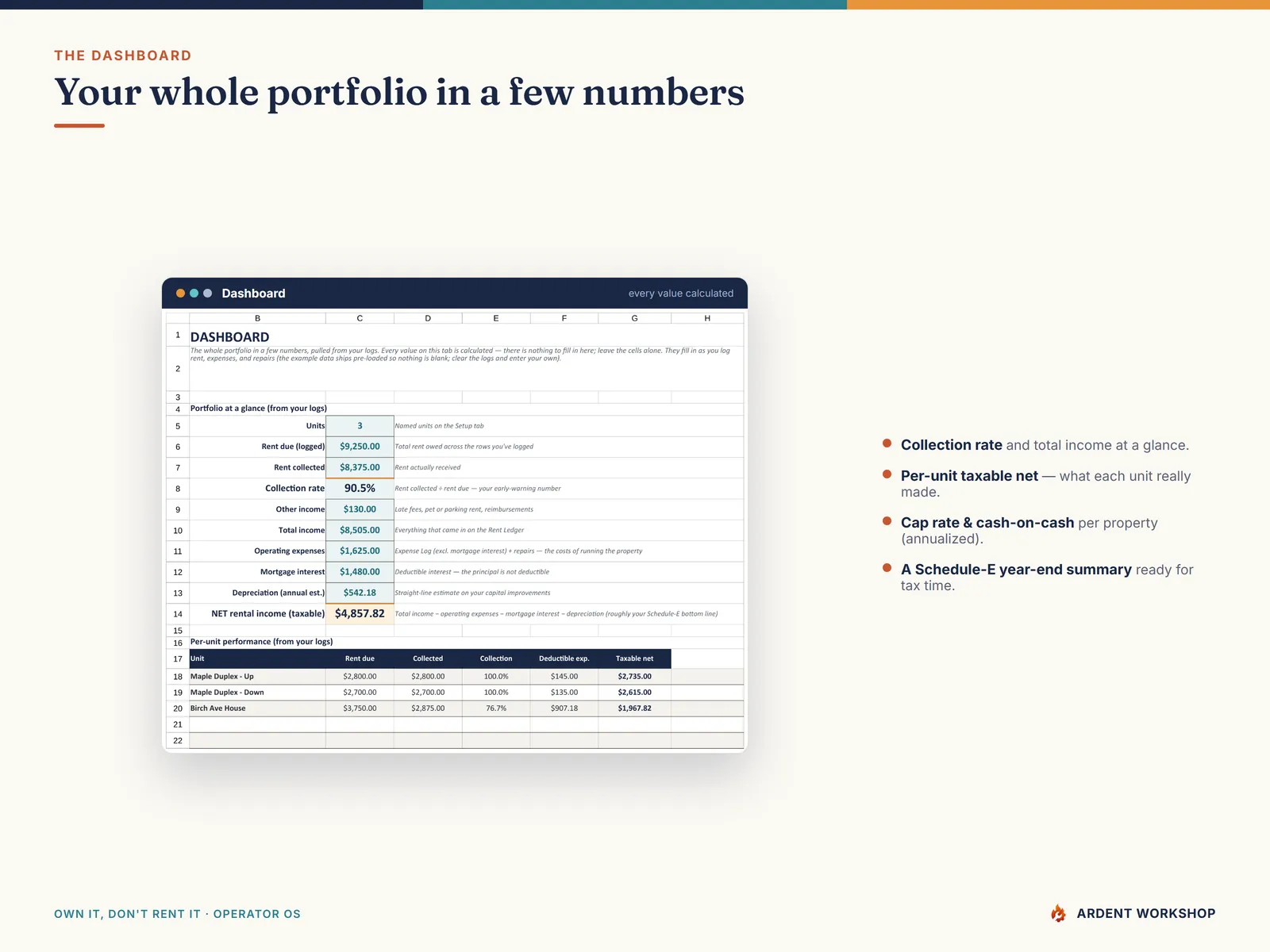Click the Maple Duplex - Up row name
The height and width of the screenshot is (952, 1270).
(x=222, y=677)
